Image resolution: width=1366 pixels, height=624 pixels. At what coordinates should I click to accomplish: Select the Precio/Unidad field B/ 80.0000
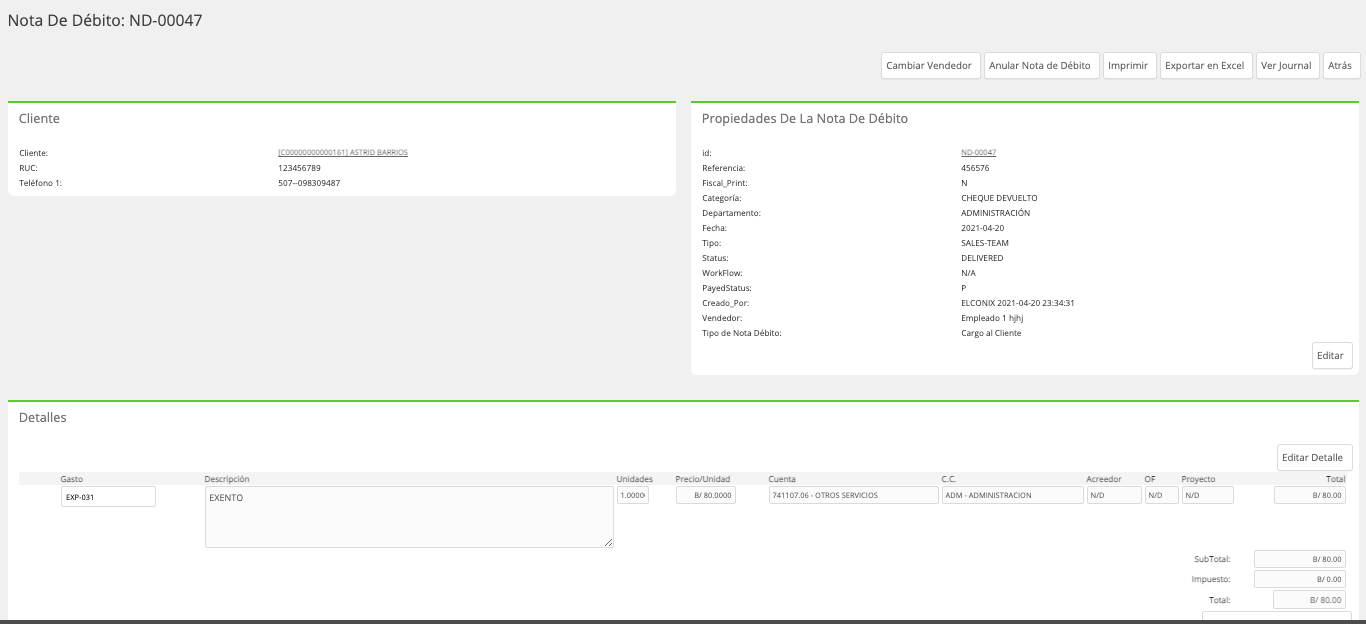(705, 495)
